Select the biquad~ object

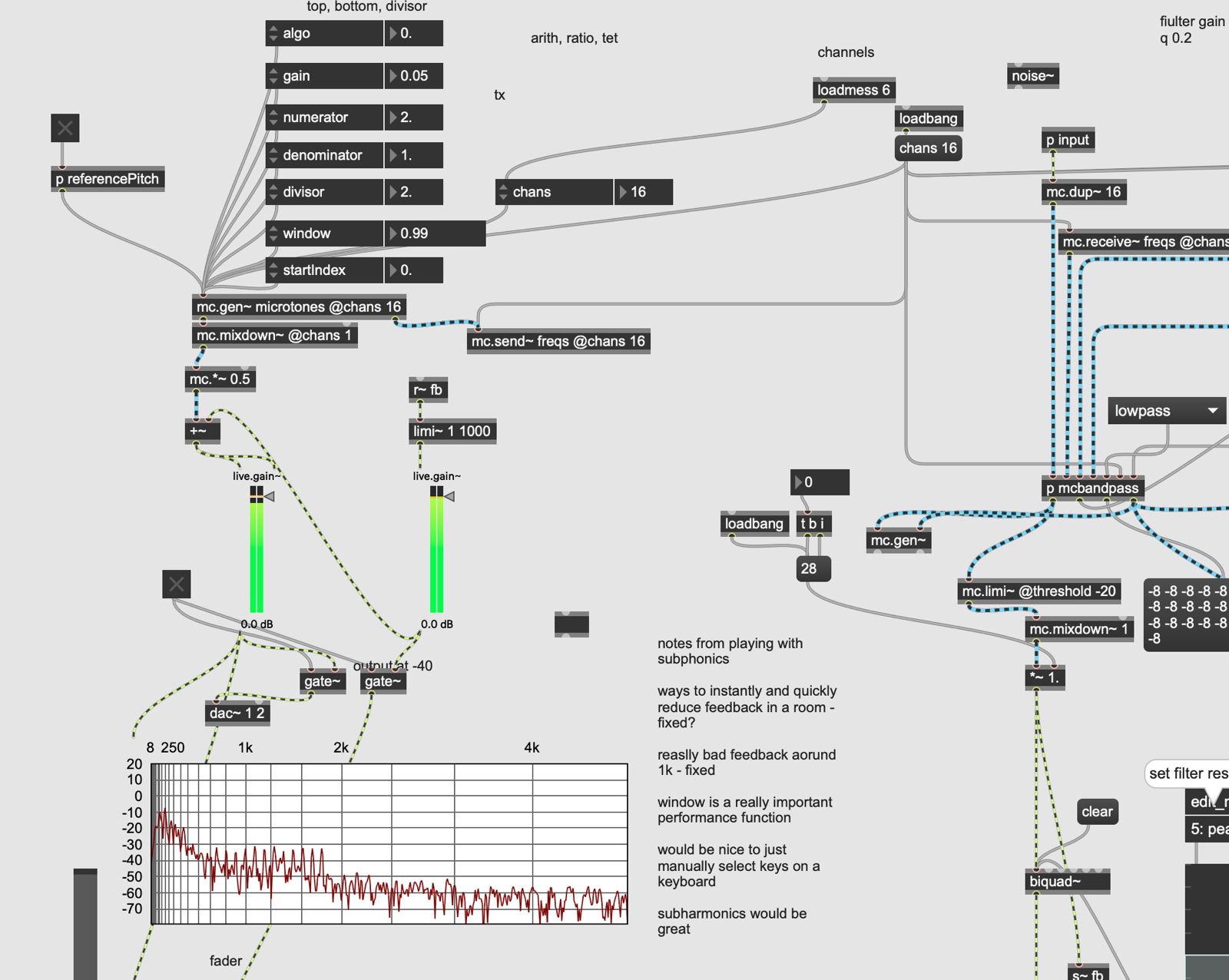click(1068, 882)
